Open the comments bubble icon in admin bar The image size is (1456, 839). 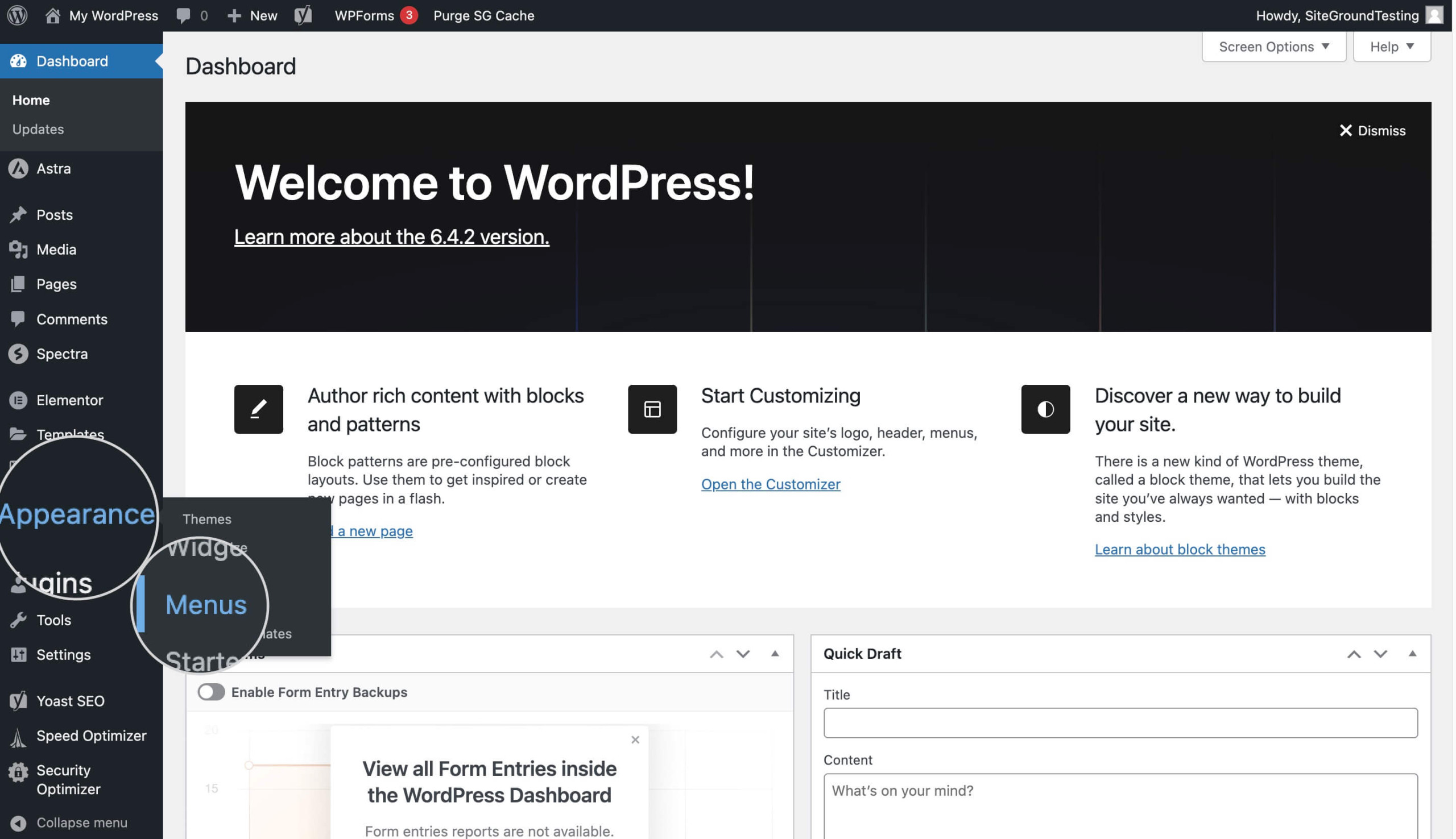183,15
